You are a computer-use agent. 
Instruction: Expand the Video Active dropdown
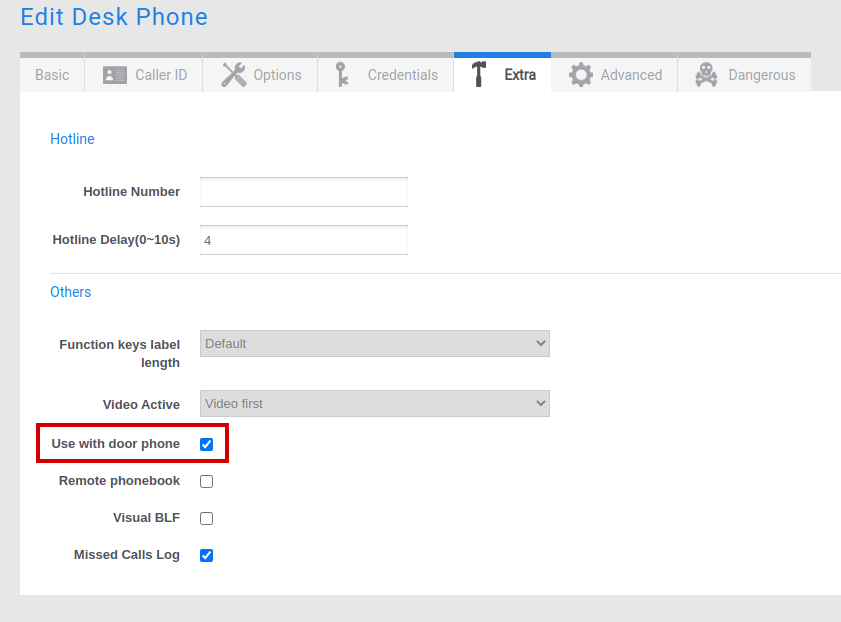click(374, 404)
